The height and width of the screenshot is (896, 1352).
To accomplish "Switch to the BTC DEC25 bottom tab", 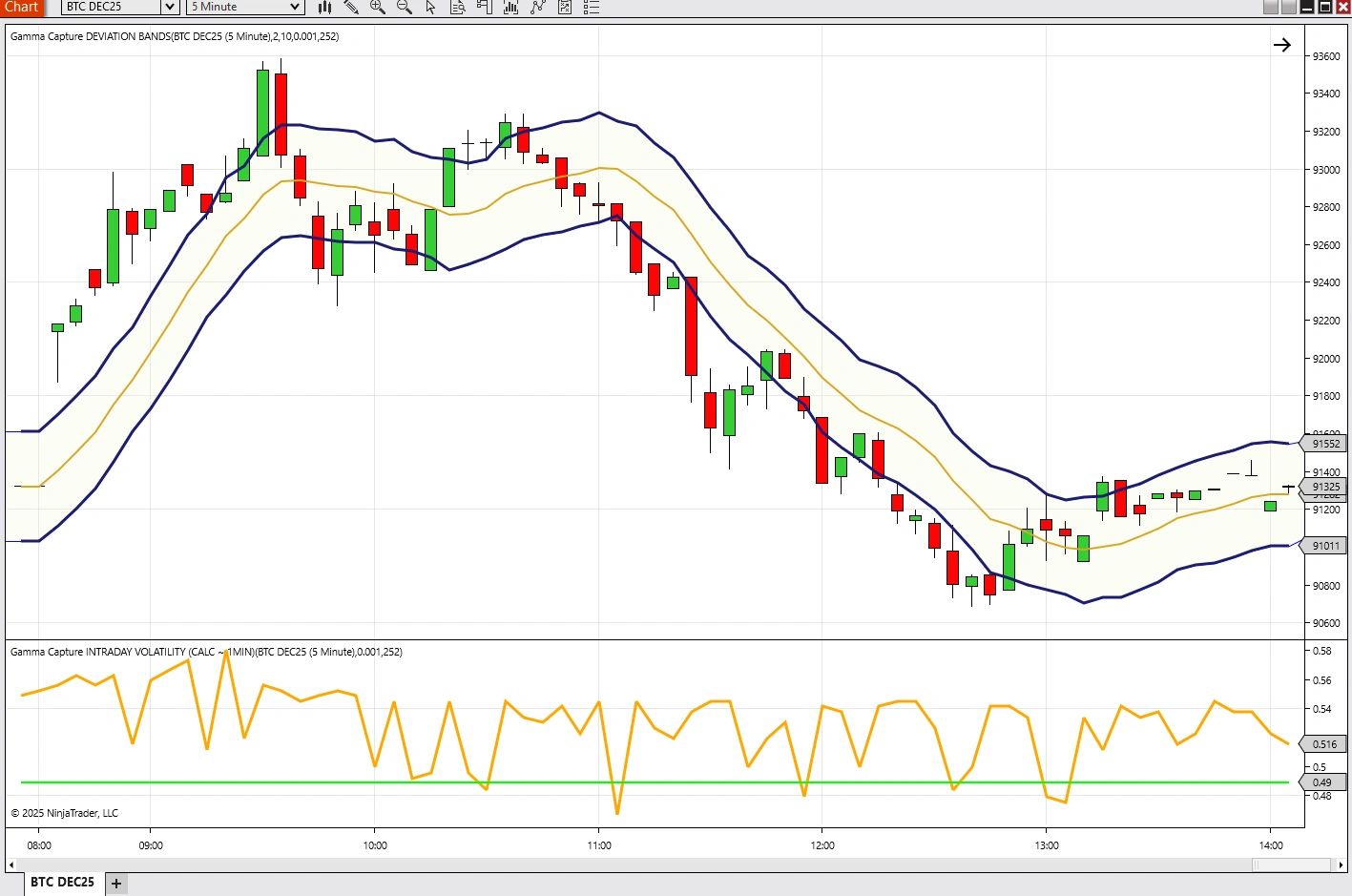I will pyautogui.click(x=61, y=883).
